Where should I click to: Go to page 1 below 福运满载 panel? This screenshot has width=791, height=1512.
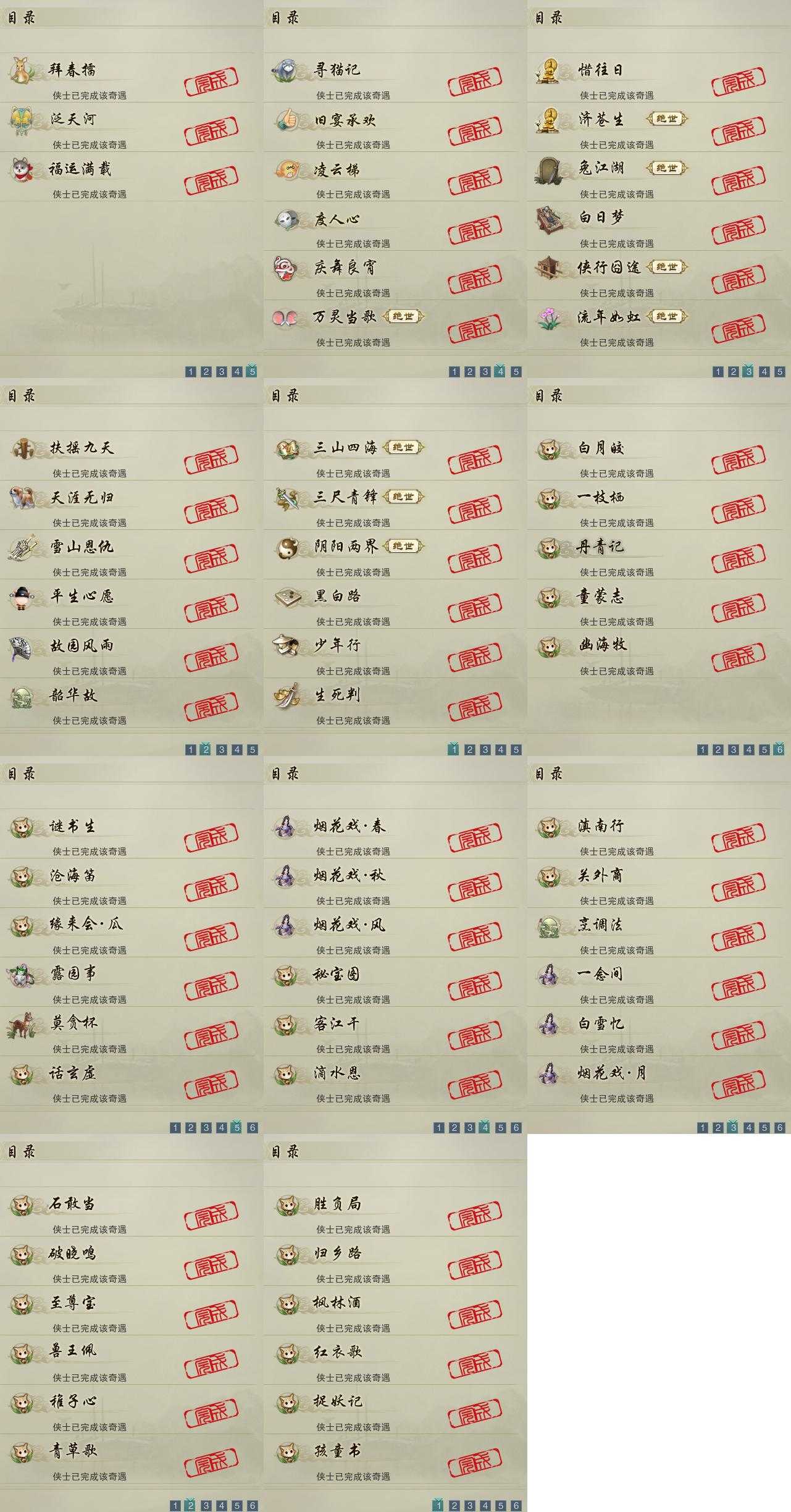[191, 371]
